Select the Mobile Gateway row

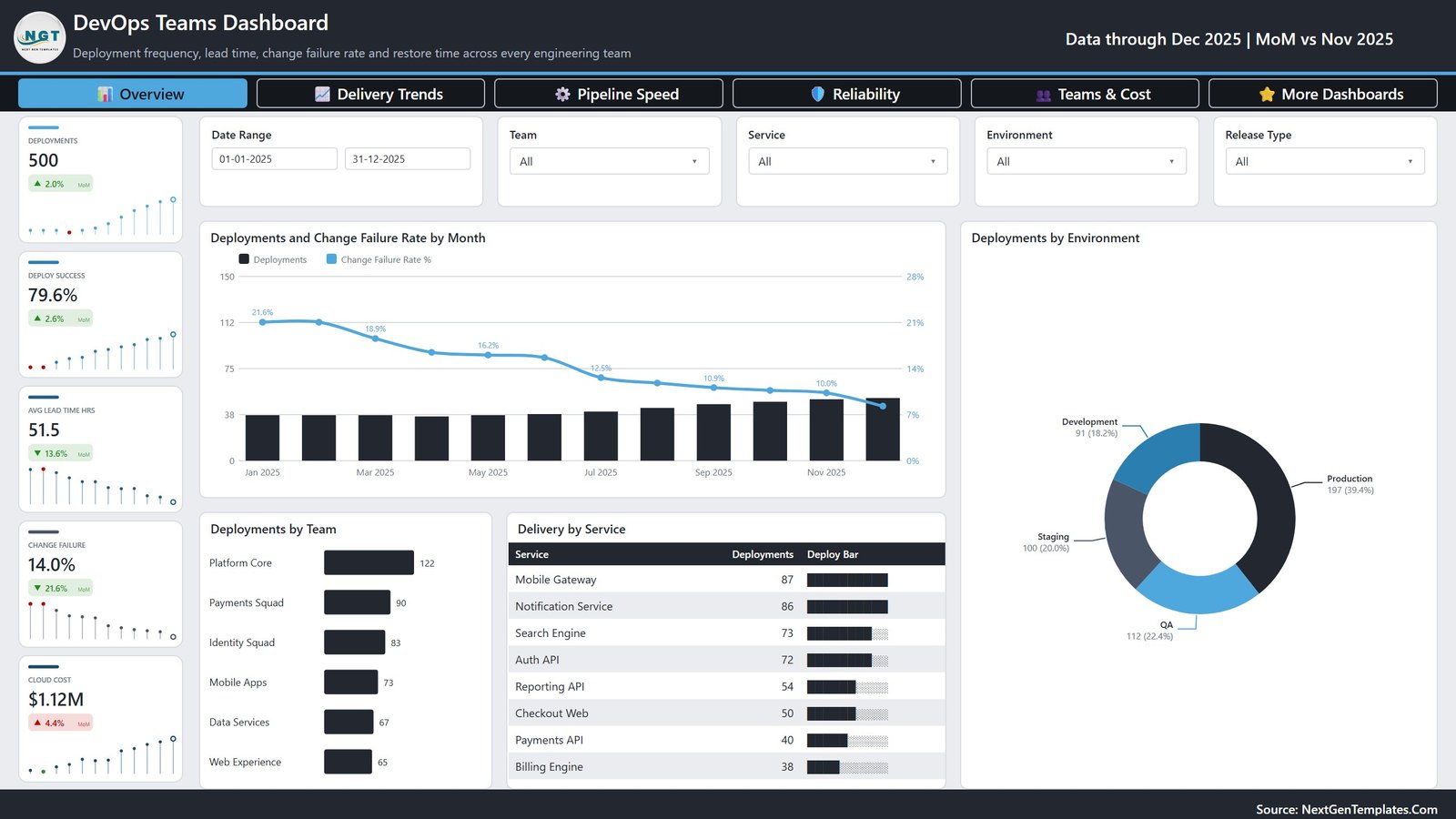click(726, 580)
